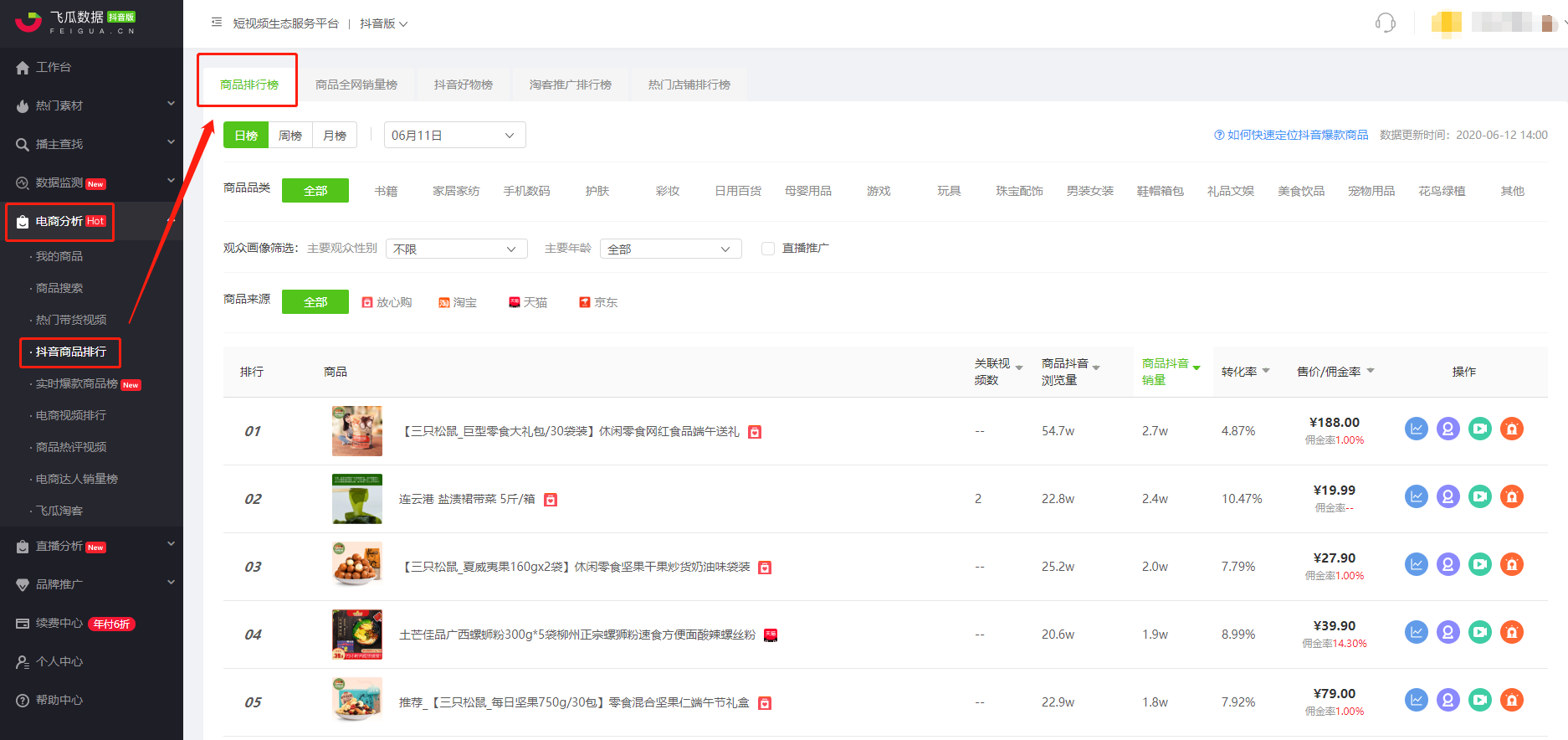The image size is (1568, 740).
Task: Open 抖音商品排行 in the sidebar
Action: coord(71,352)
